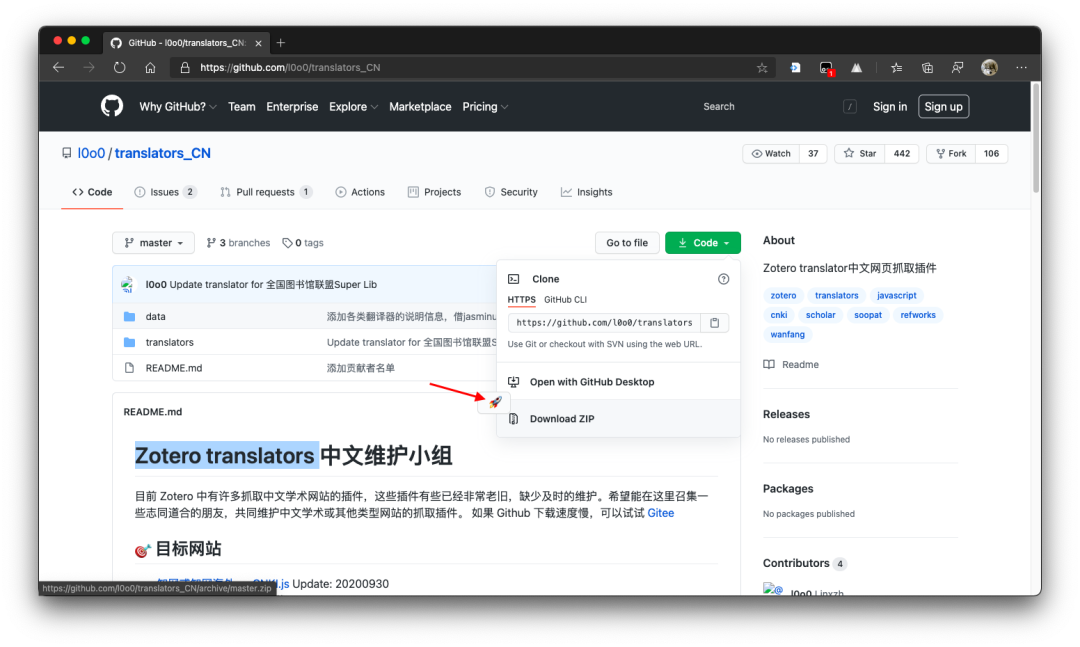Click the data folder icon
Screen dimensions: 1080x647
click(129, 316)
